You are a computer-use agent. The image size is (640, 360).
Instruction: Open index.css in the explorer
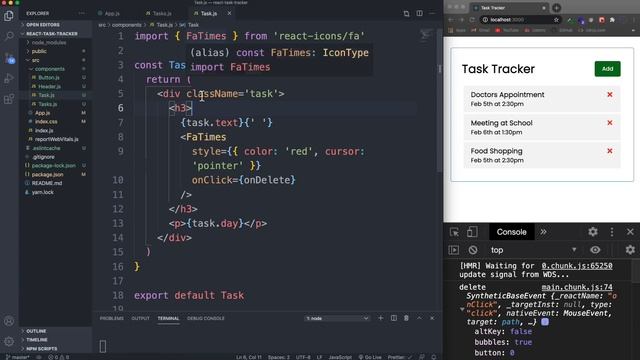(46, 122)
